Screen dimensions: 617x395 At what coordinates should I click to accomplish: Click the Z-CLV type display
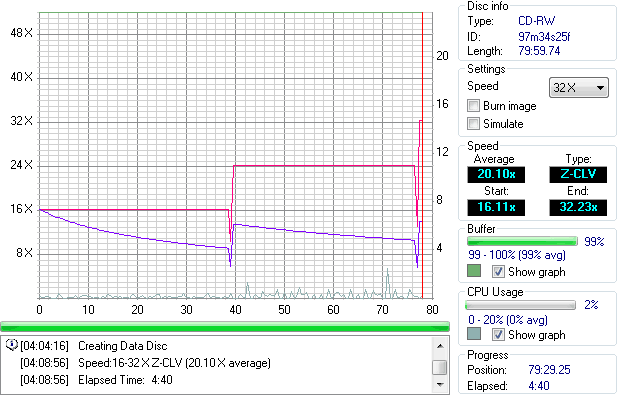click(x=578, y=174)
